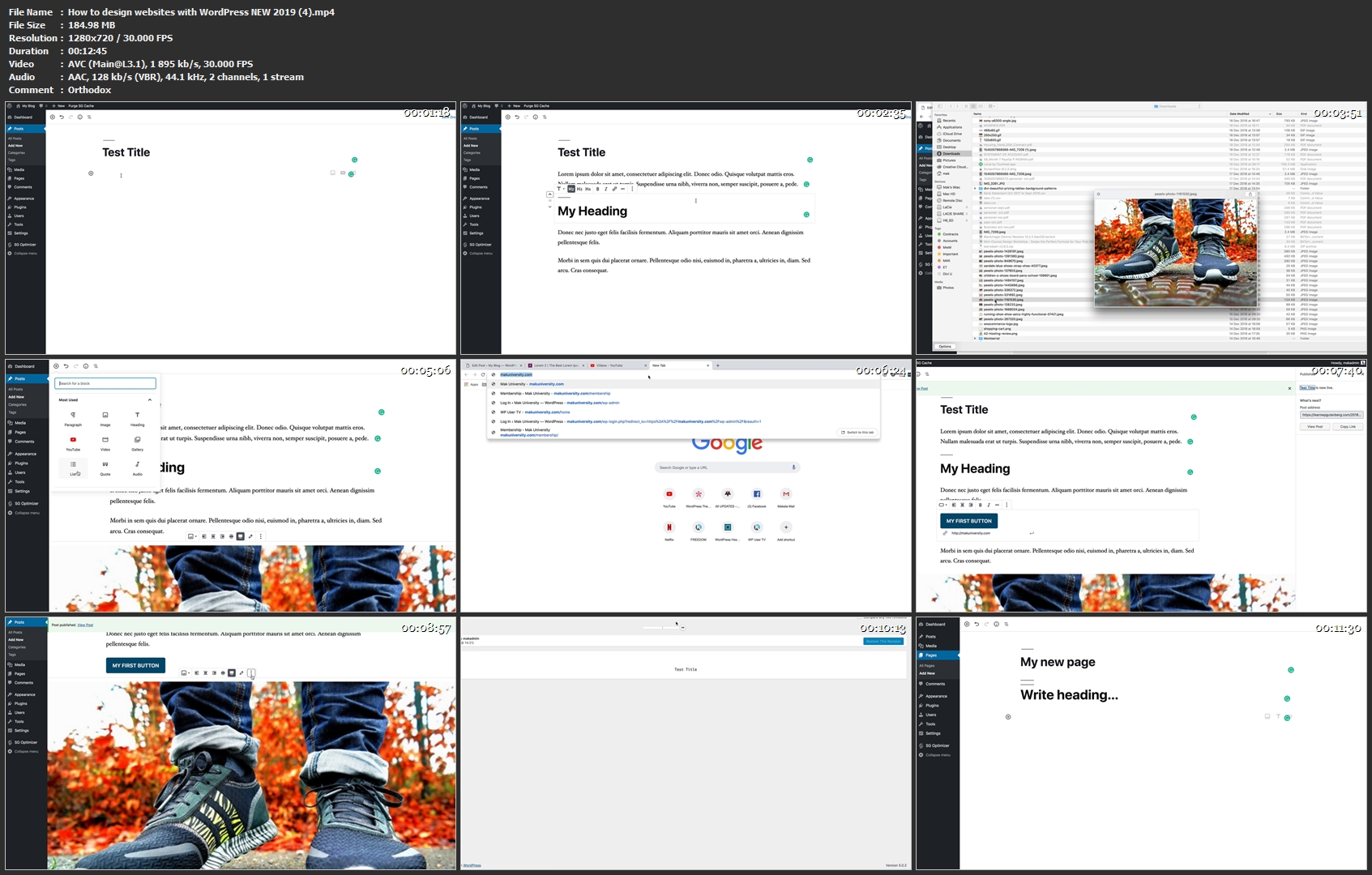Select the List block in 00:05:06 frame

(73, 467)
